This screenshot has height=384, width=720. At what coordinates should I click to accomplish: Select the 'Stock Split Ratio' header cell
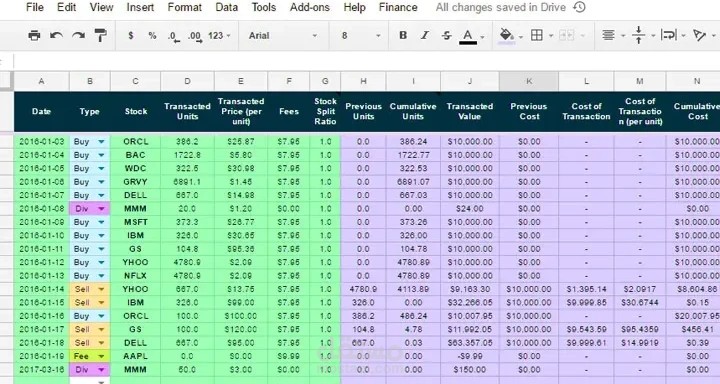pos(325,112)
